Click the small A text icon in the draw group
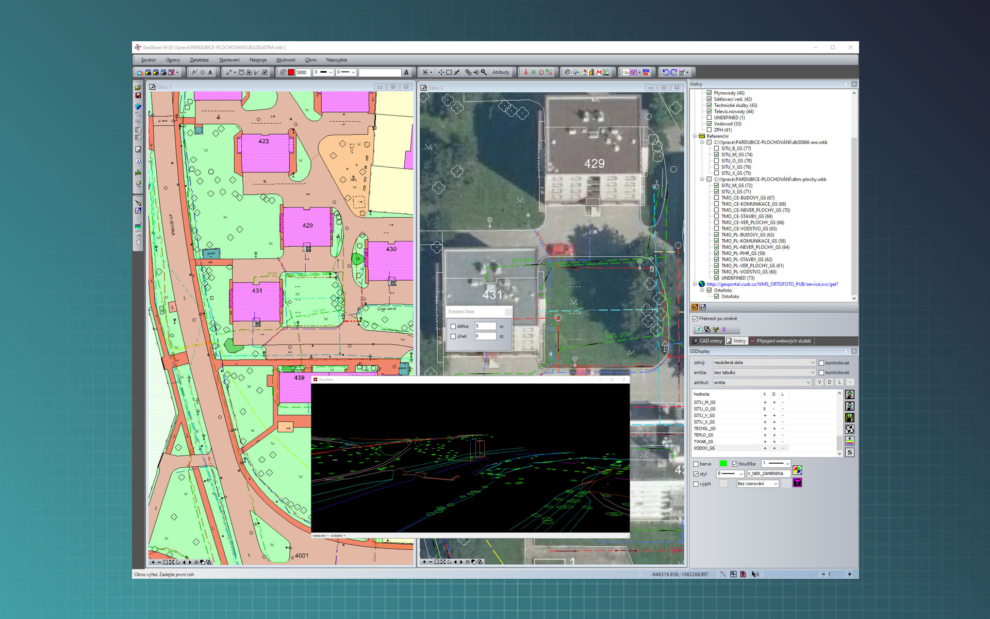990x619 pixels. tap(210, 73)
